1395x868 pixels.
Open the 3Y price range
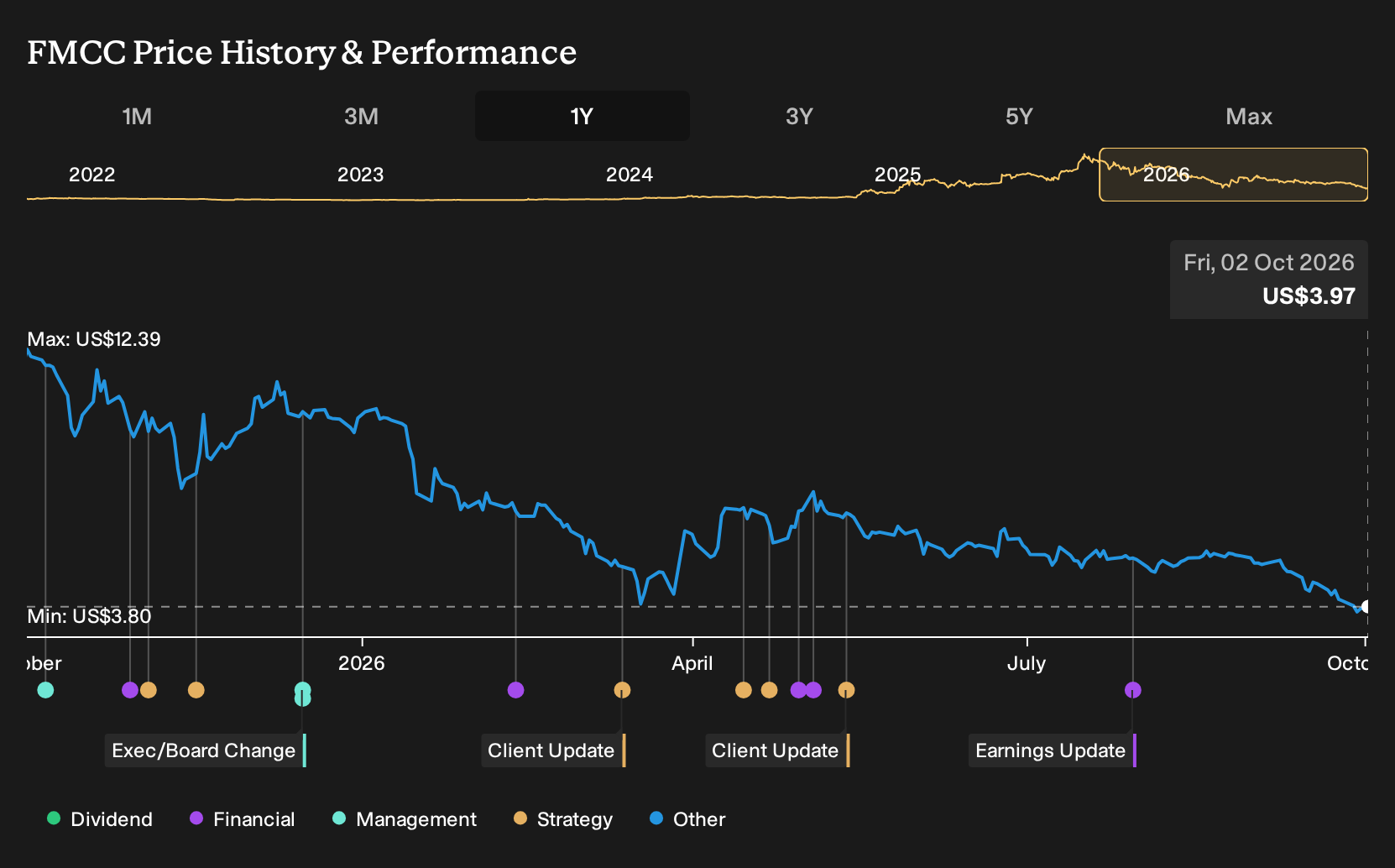799,116
